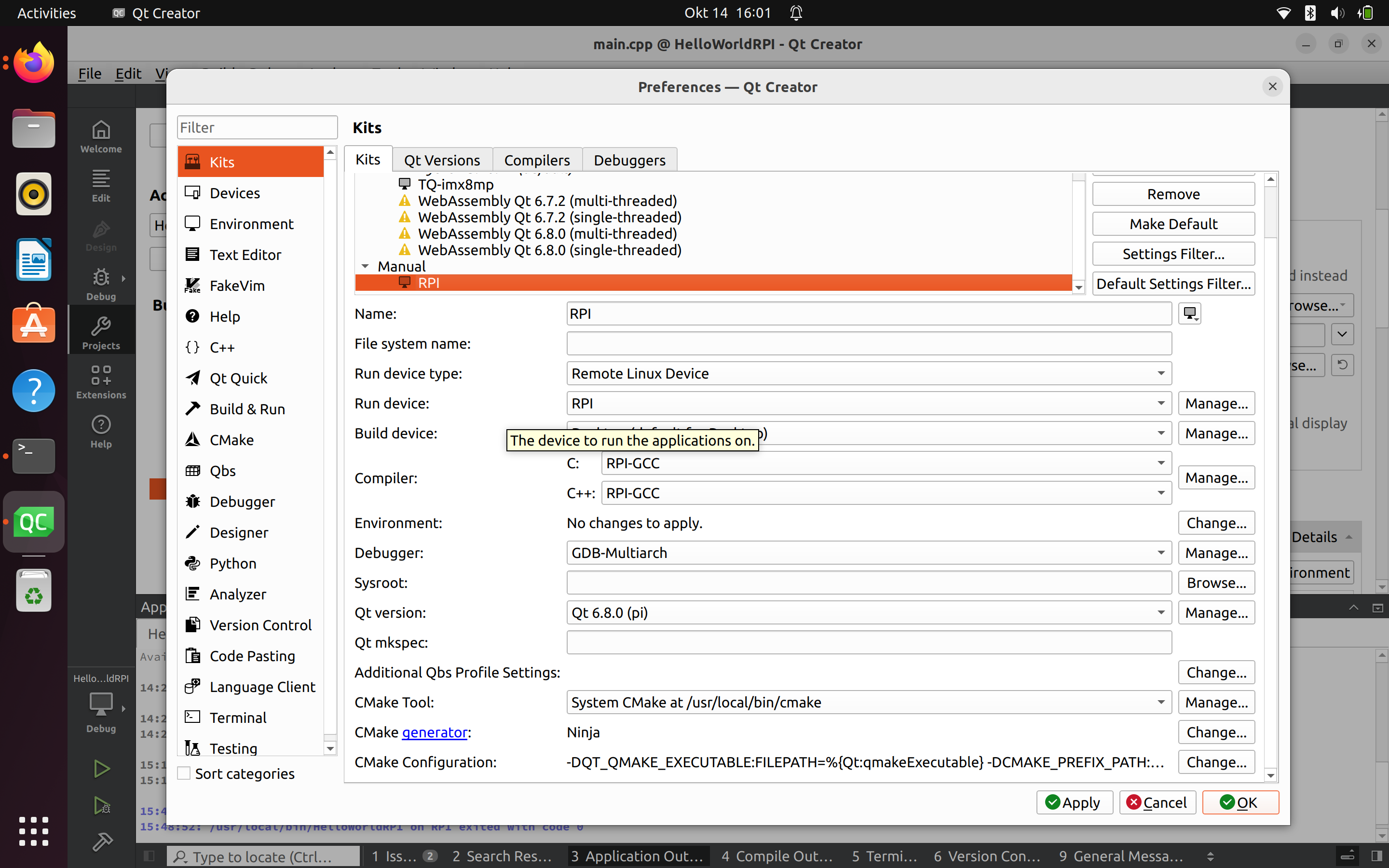Viewport: 1389px width, 868px height.
Task: Select Text Editor category
Action: pyautogui.click(x=251, y=254)
